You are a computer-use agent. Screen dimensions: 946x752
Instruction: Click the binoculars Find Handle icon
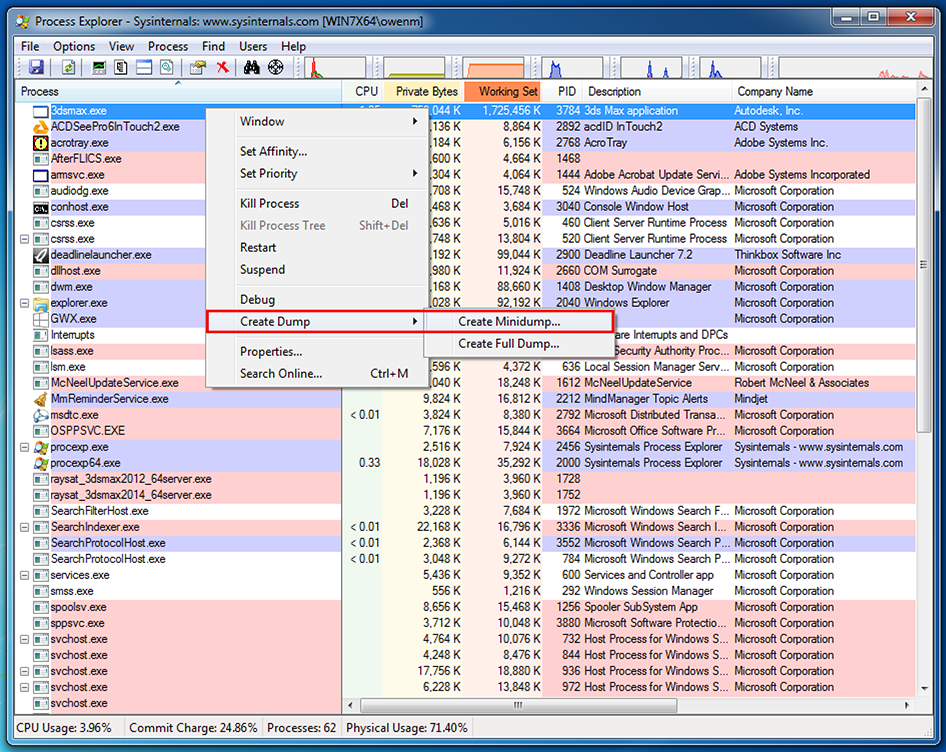click(252, 67)
